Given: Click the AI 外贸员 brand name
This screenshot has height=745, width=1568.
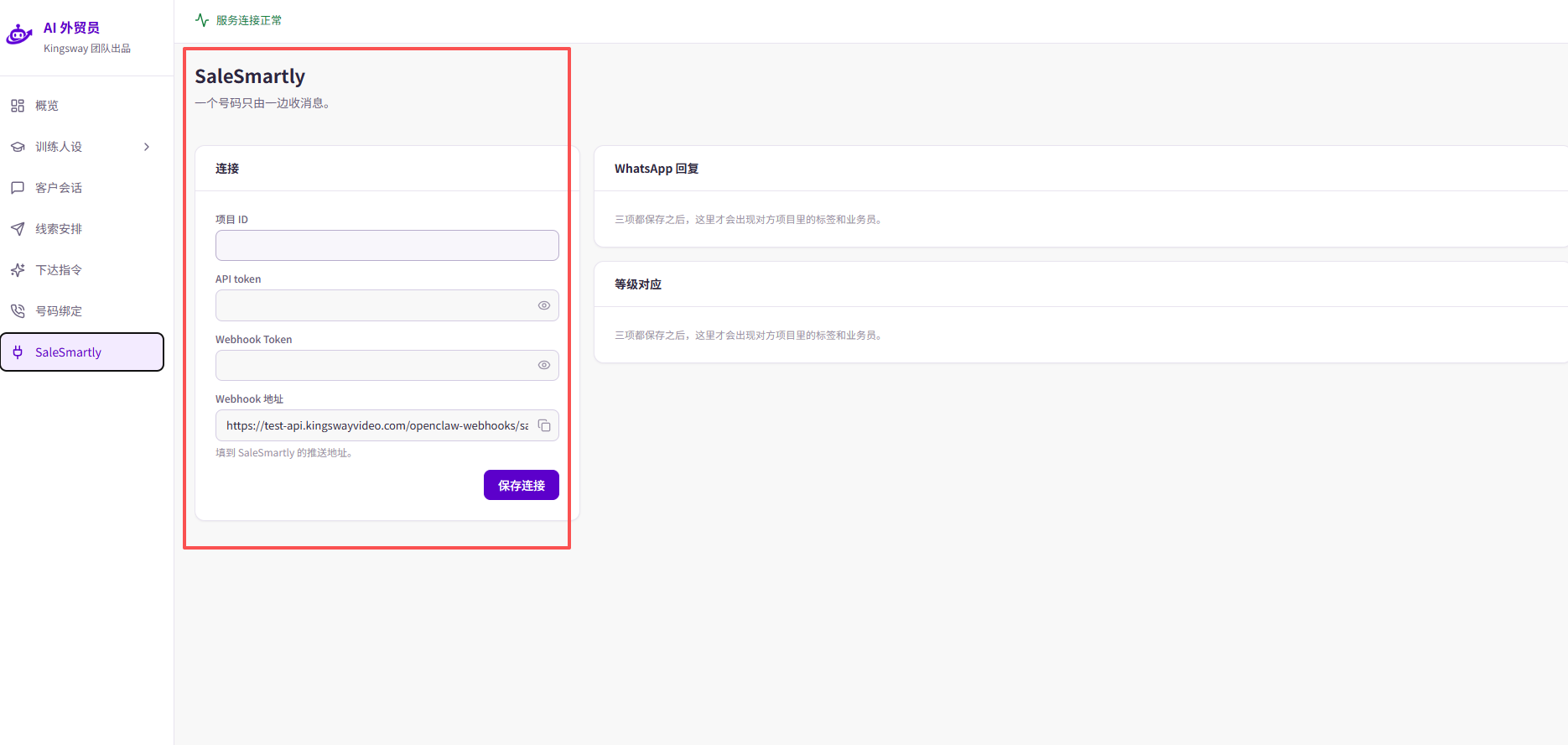Looking at the screenshot, I should (x=71, y=28).
